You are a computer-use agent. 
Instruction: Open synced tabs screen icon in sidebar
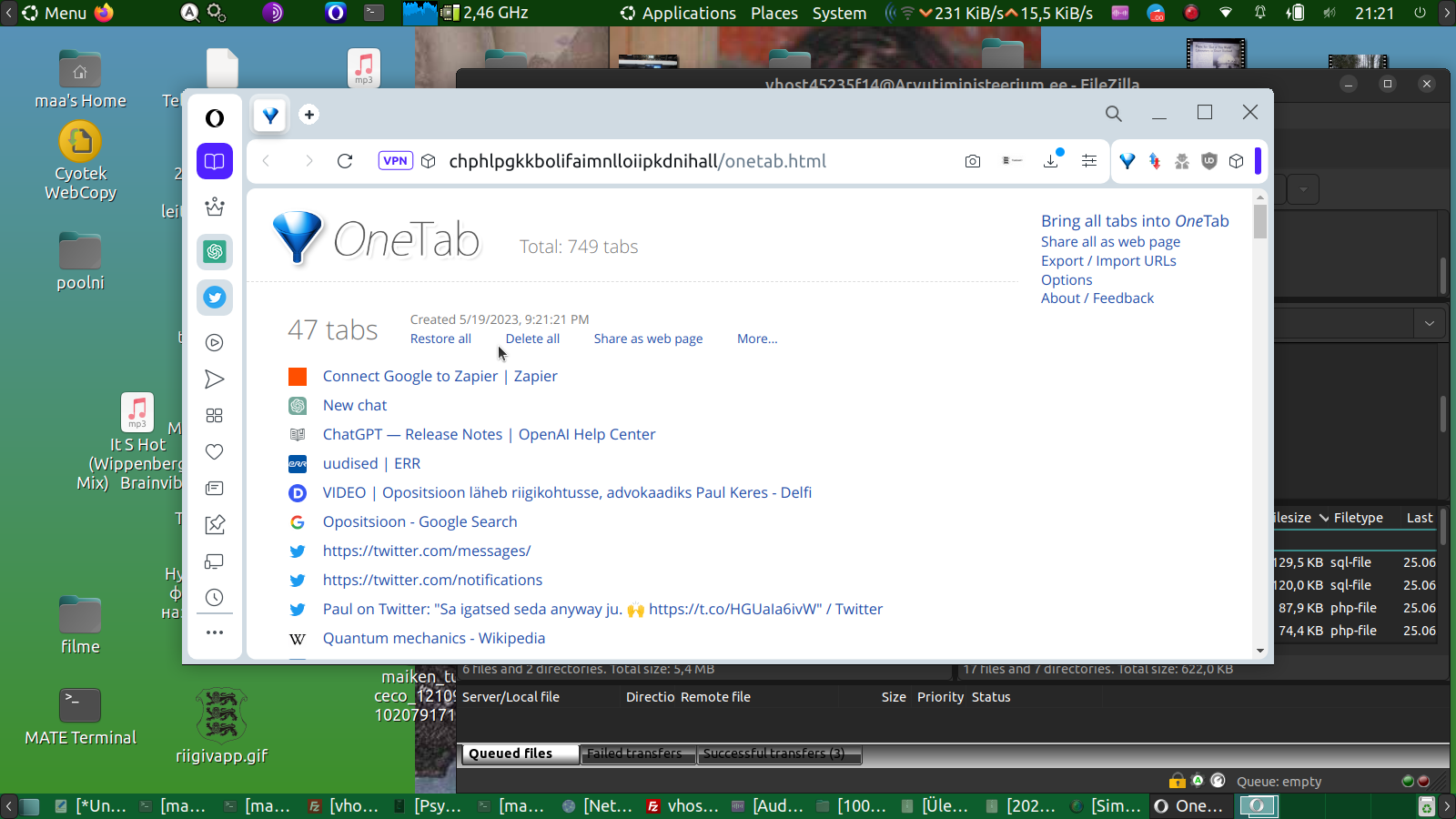215,561
